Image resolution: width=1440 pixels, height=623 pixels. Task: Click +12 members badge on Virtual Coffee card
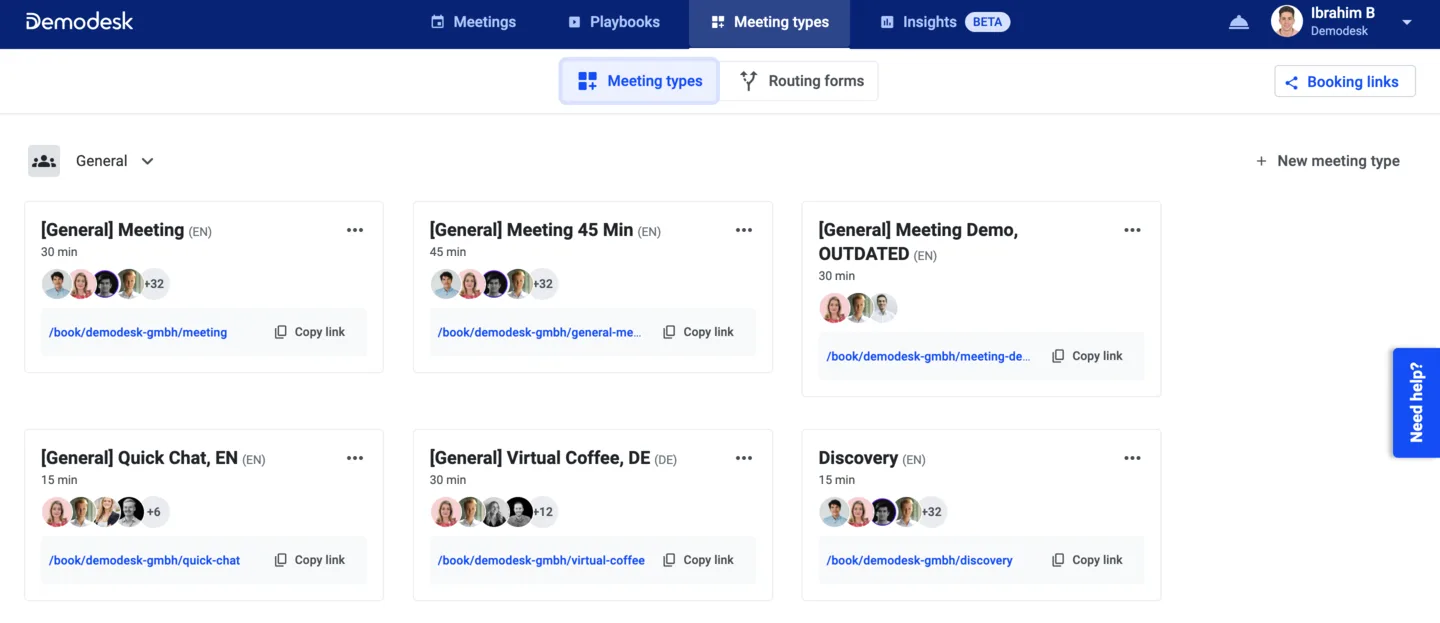tap(542, 512)
